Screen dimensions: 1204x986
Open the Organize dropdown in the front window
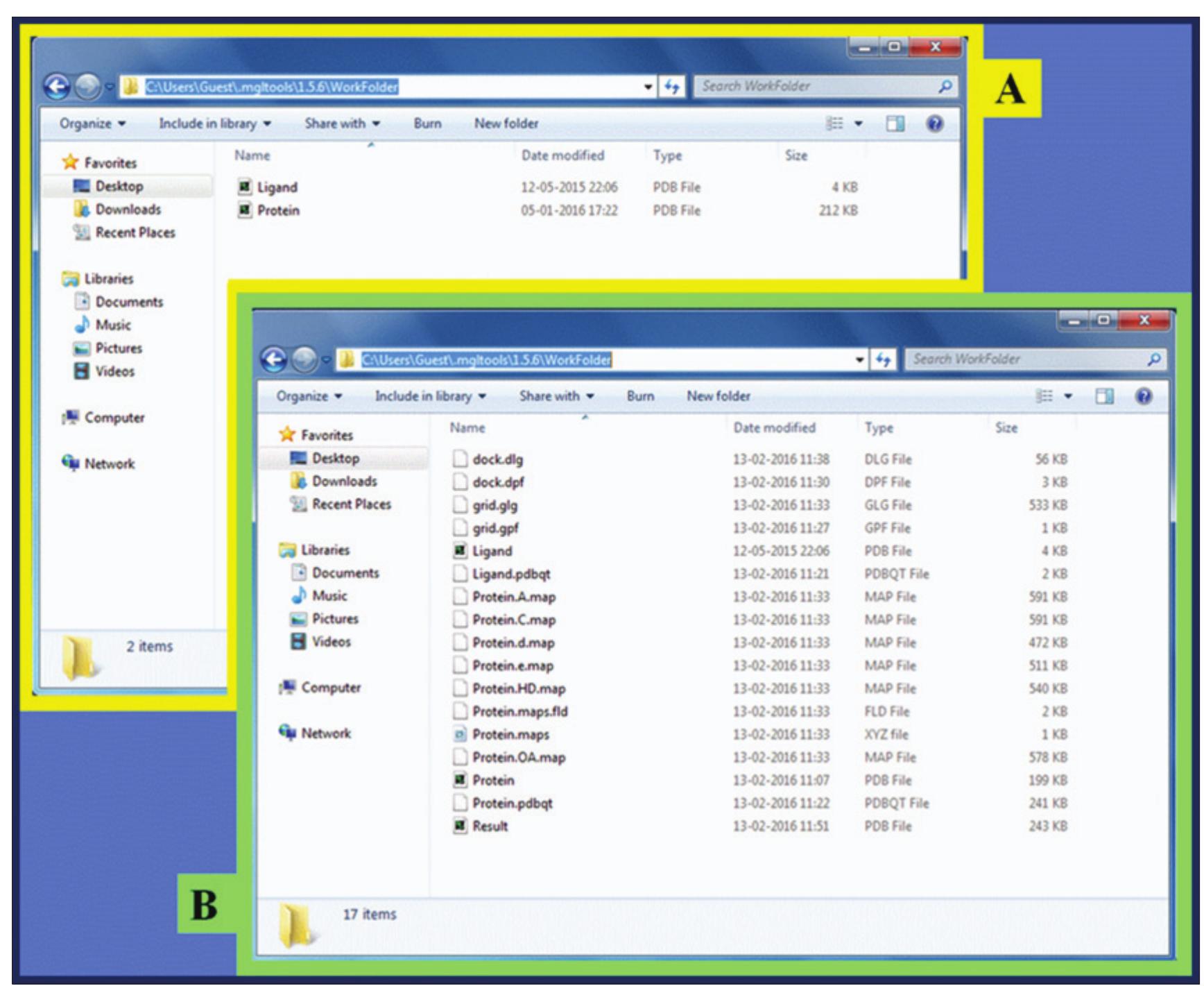pyautogui.click(x=309, y=396)
